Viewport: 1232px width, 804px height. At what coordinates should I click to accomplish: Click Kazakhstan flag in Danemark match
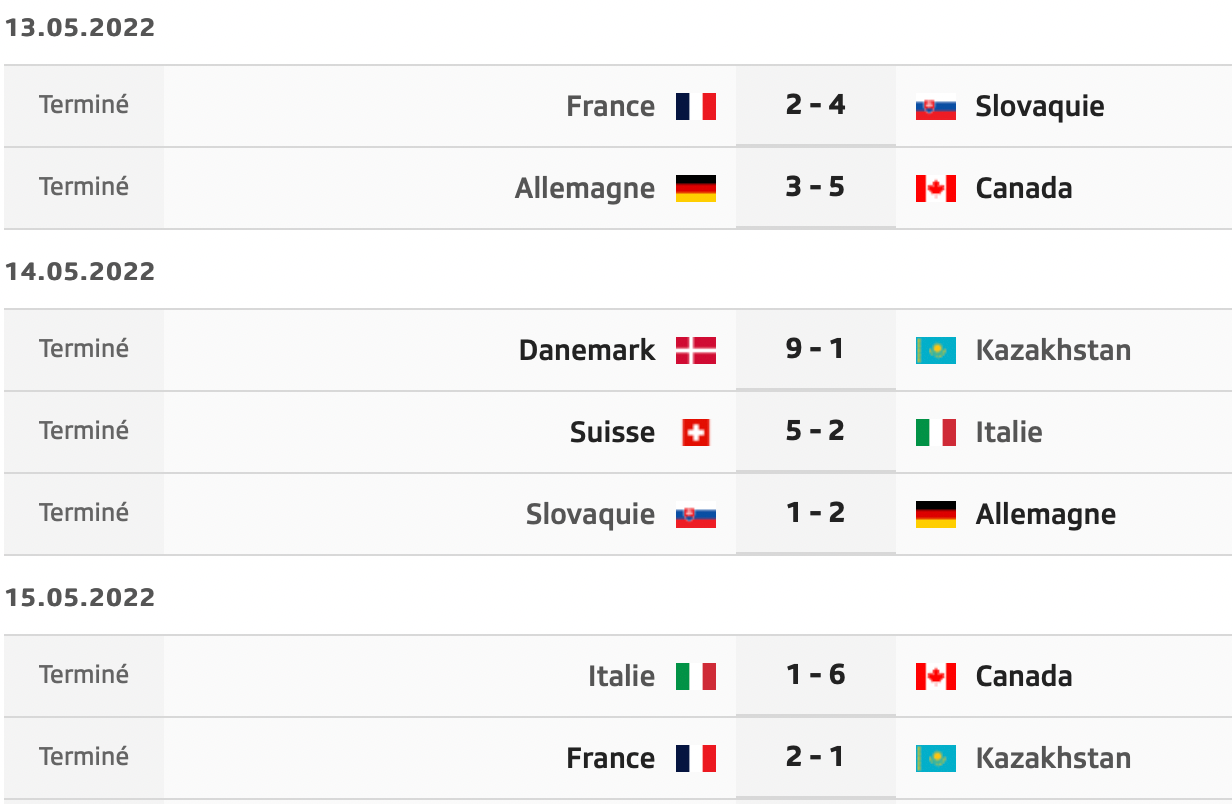pos(936,350)
